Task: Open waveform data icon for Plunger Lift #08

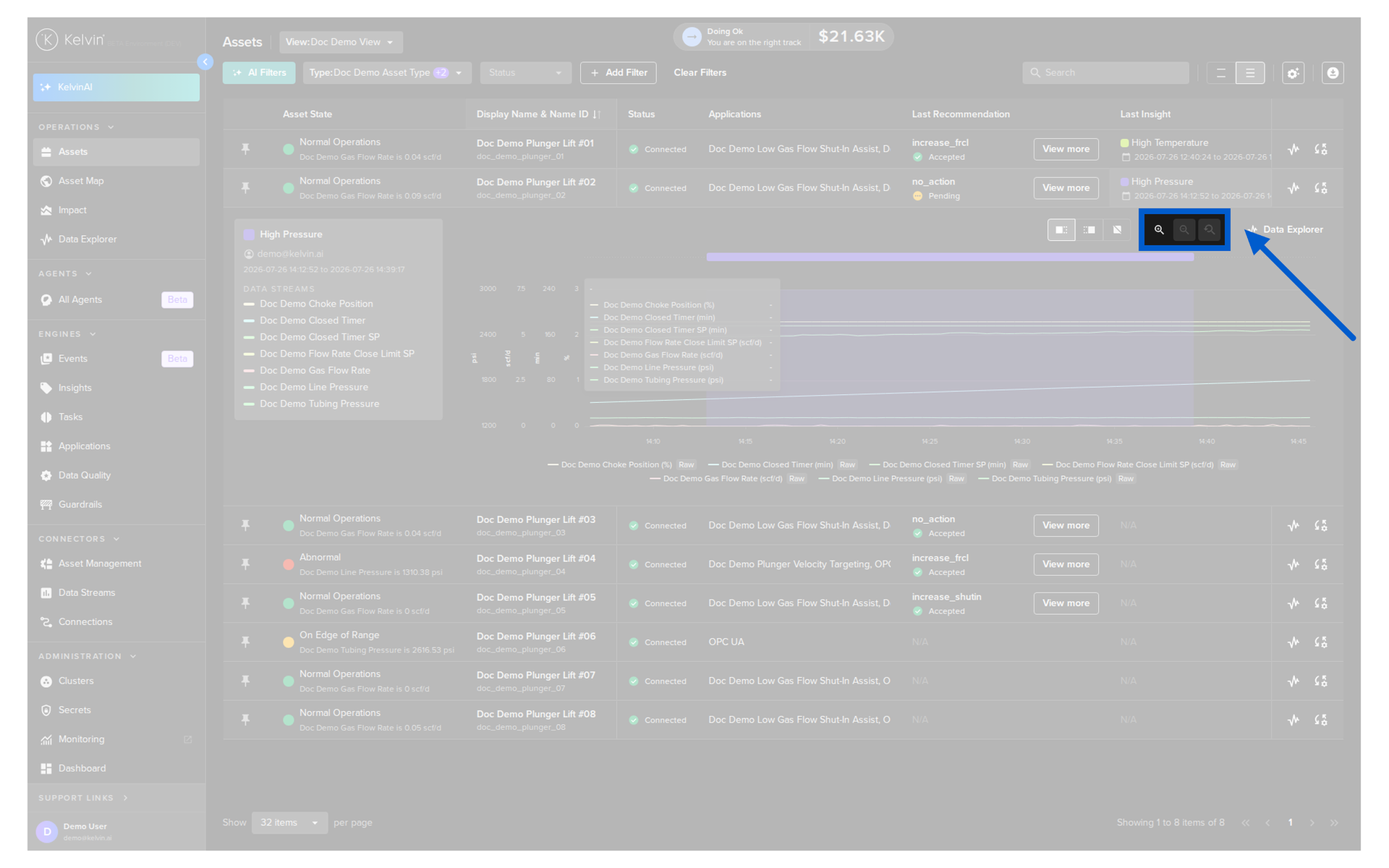Action: coord(1294,720)
